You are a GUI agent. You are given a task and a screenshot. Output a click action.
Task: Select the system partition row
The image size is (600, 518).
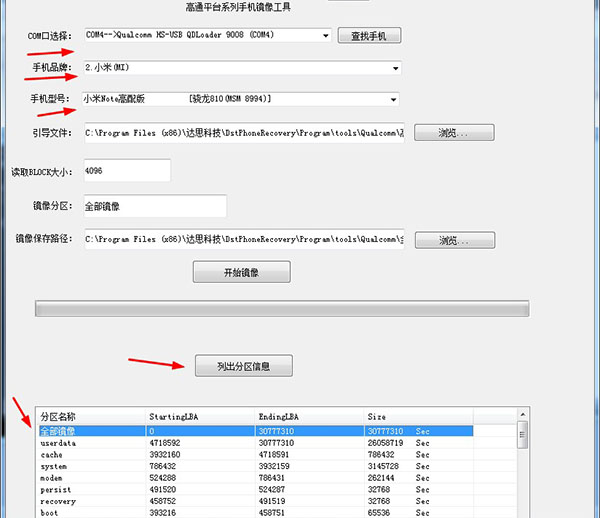point(256,466)
